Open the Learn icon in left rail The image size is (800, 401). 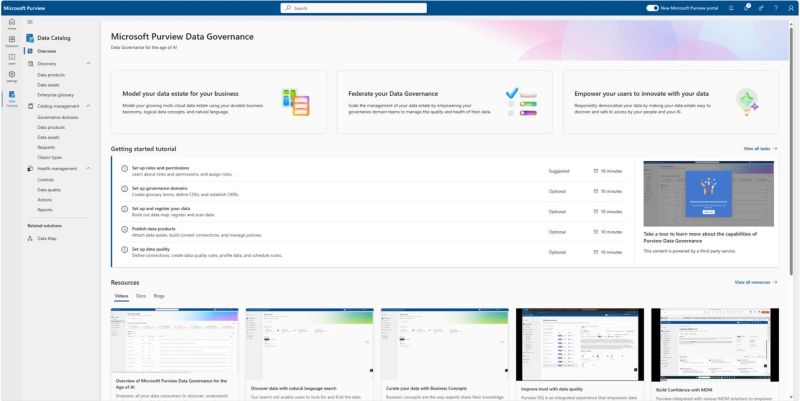(12, 57)
